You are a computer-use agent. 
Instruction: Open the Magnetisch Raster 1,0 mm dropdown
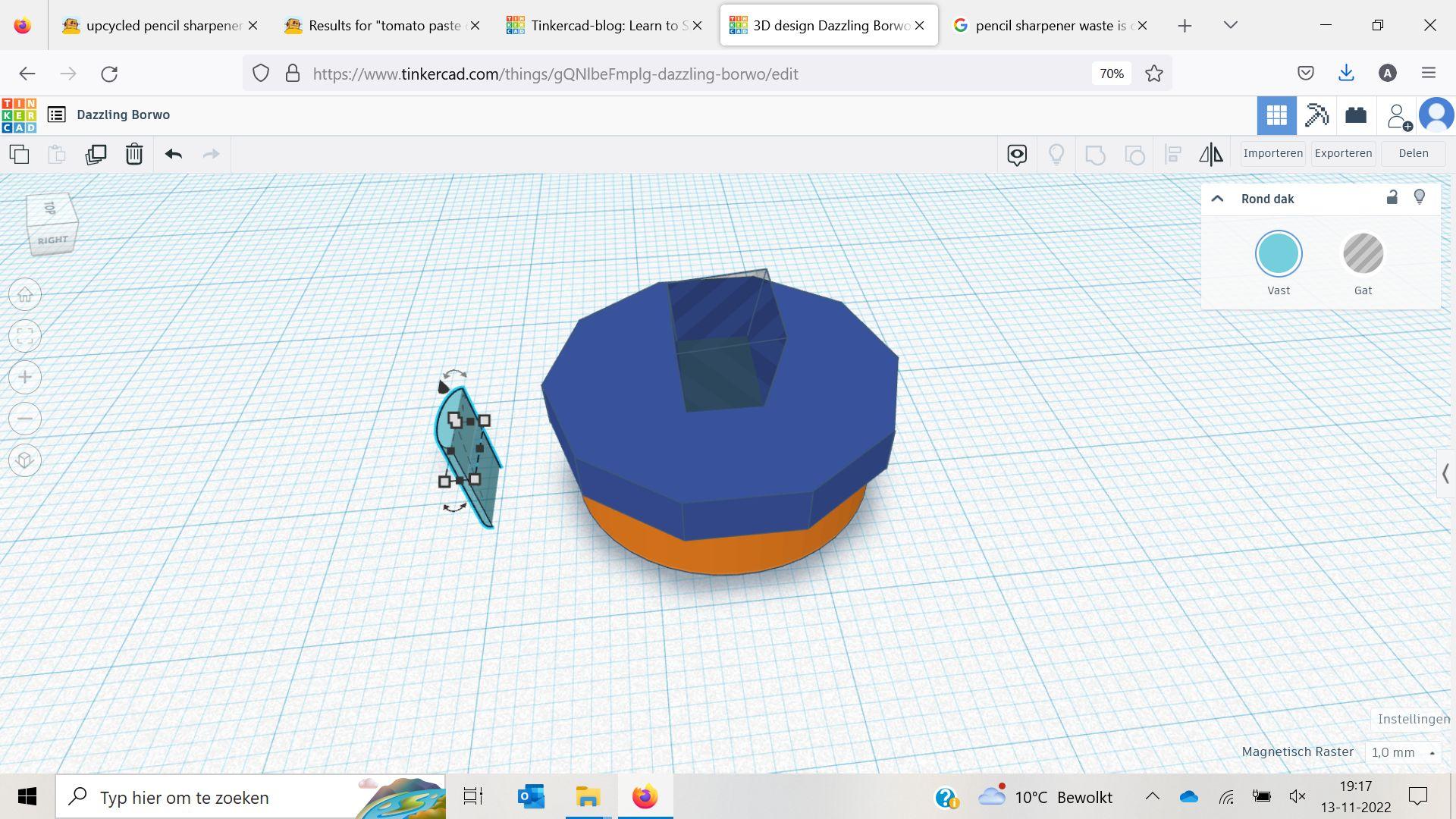click(1403, 752)
